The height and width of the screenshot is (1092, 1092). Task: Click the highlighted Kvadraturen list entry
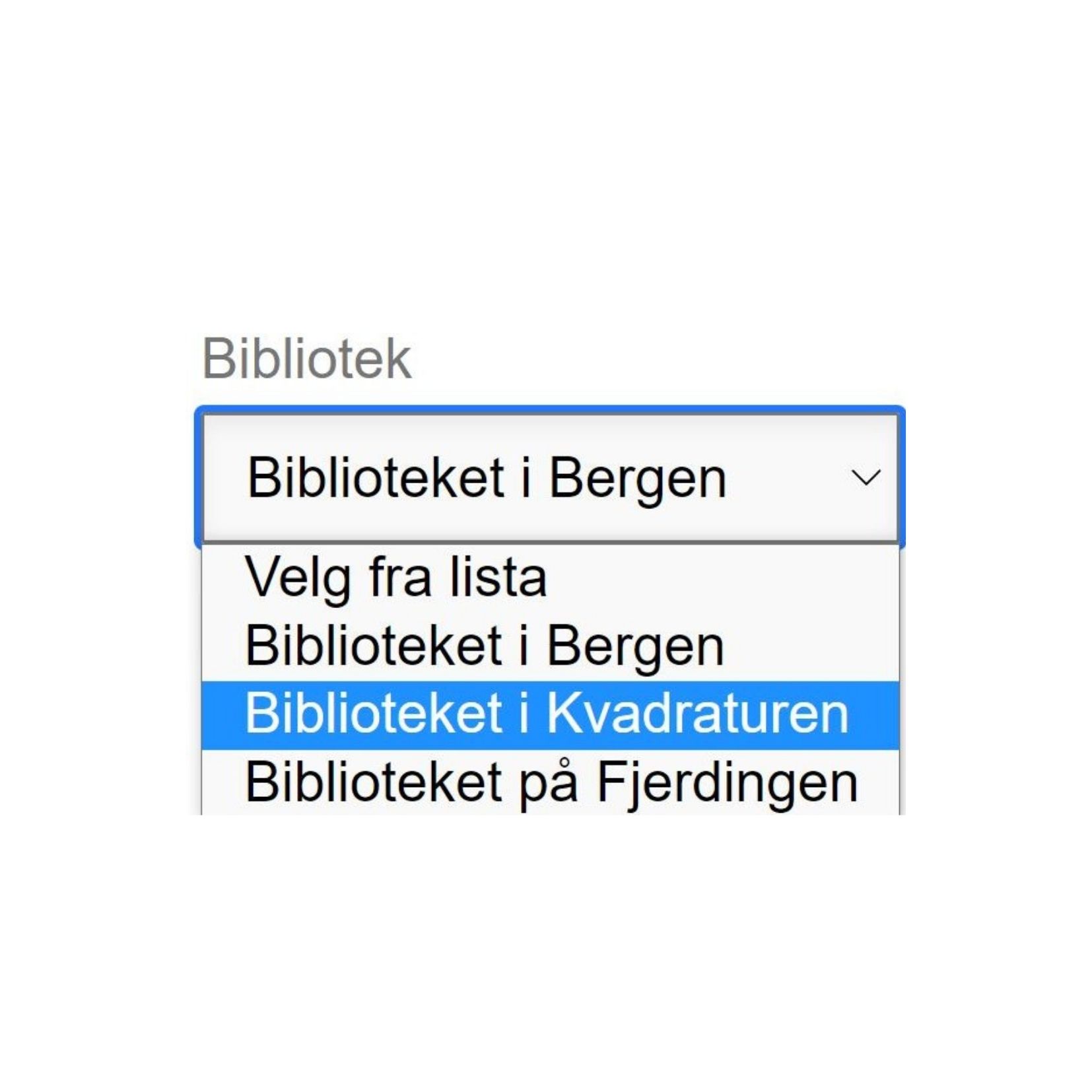(x=550, y=714)
